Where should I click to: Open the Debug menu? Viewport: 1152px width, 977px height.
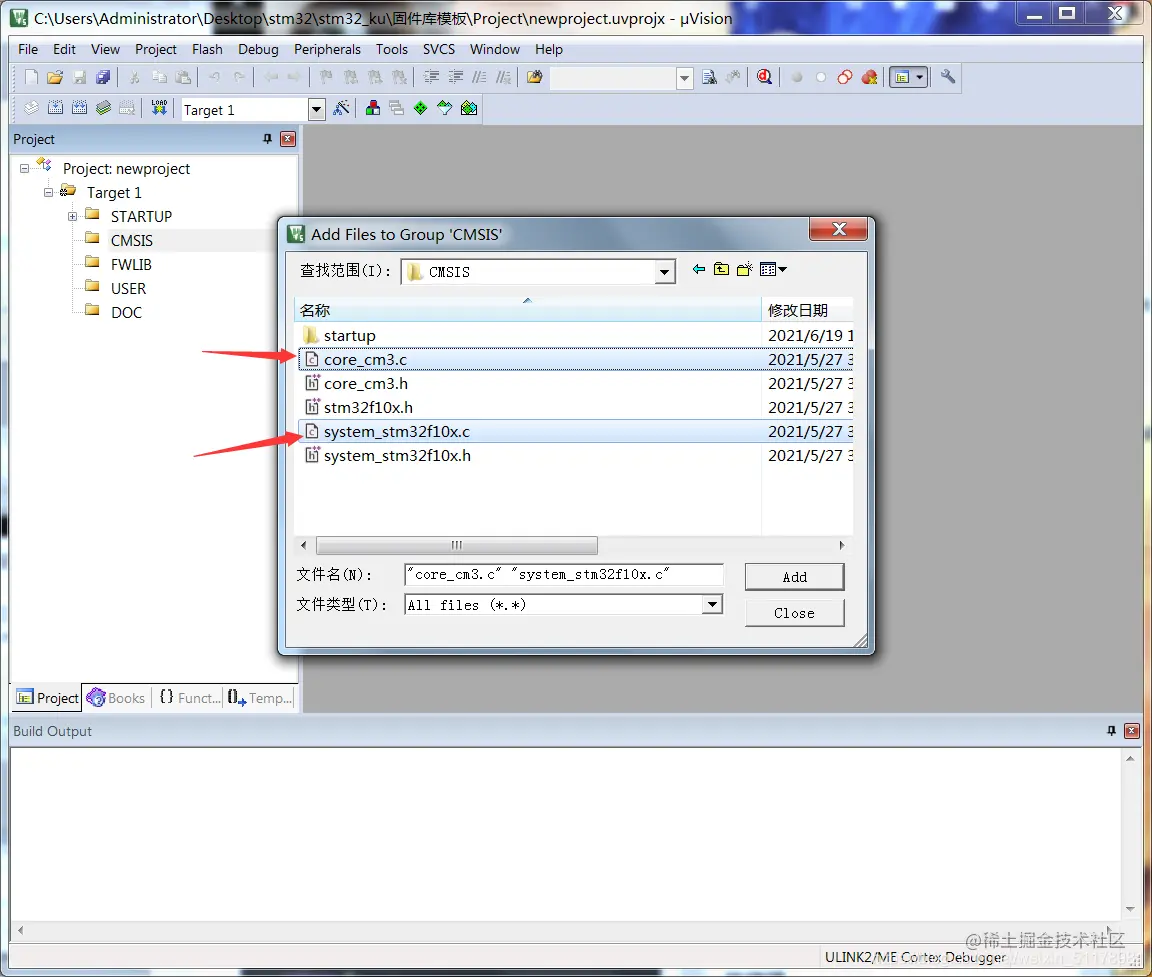258,49
